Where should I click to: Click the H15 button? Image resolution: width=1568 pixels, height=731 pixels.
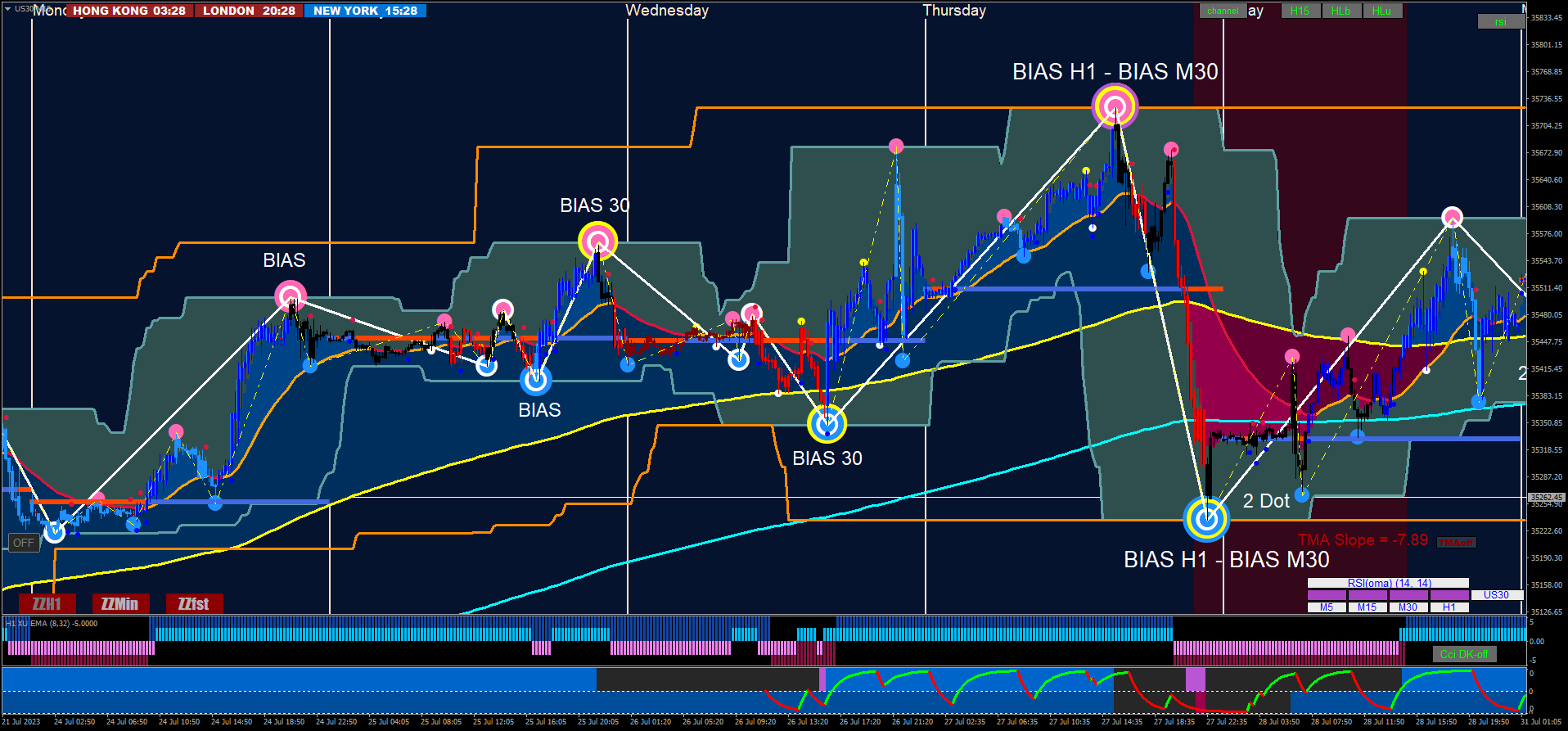click(1300, 11)
